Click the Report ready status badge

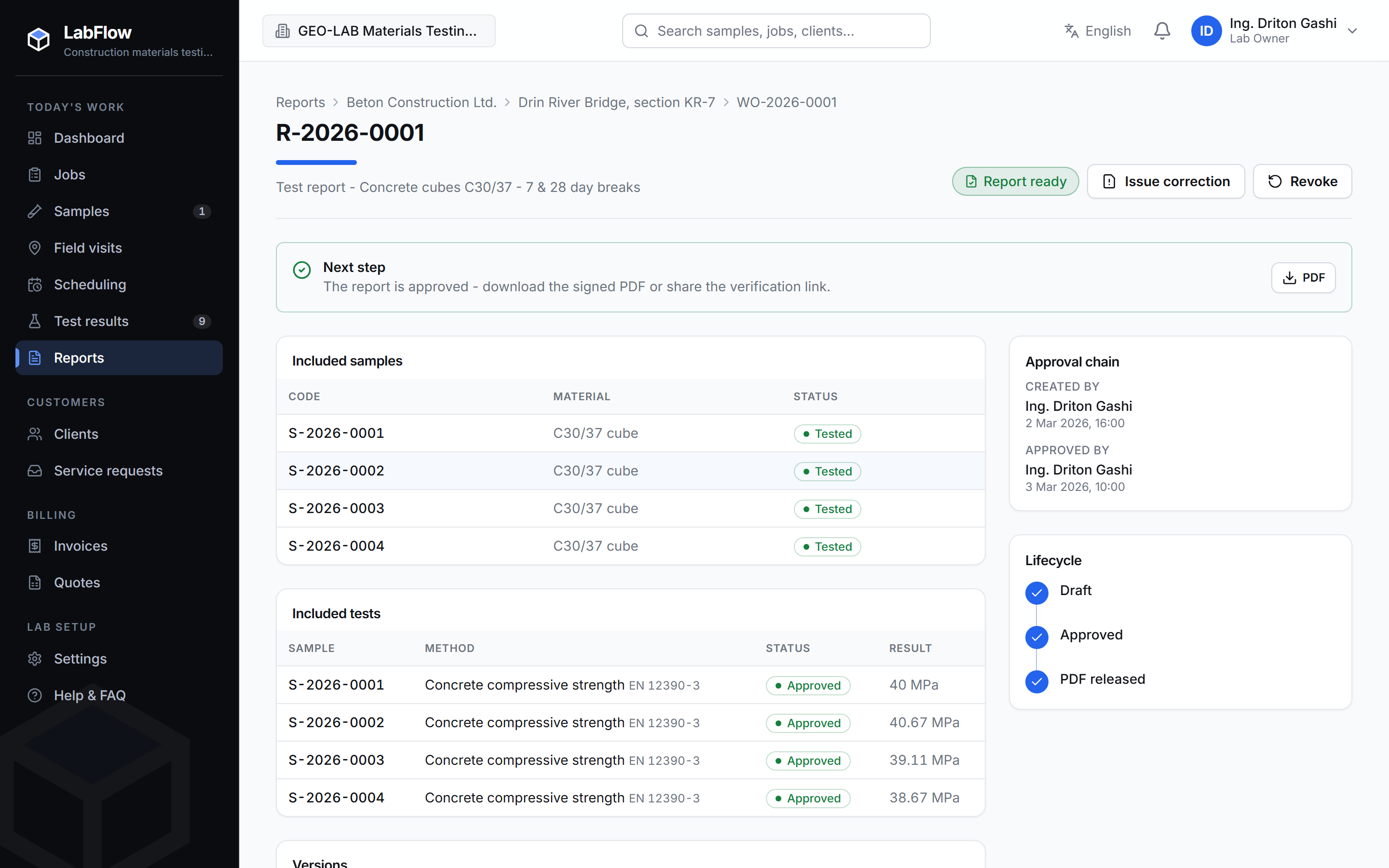pos(1015,181)
